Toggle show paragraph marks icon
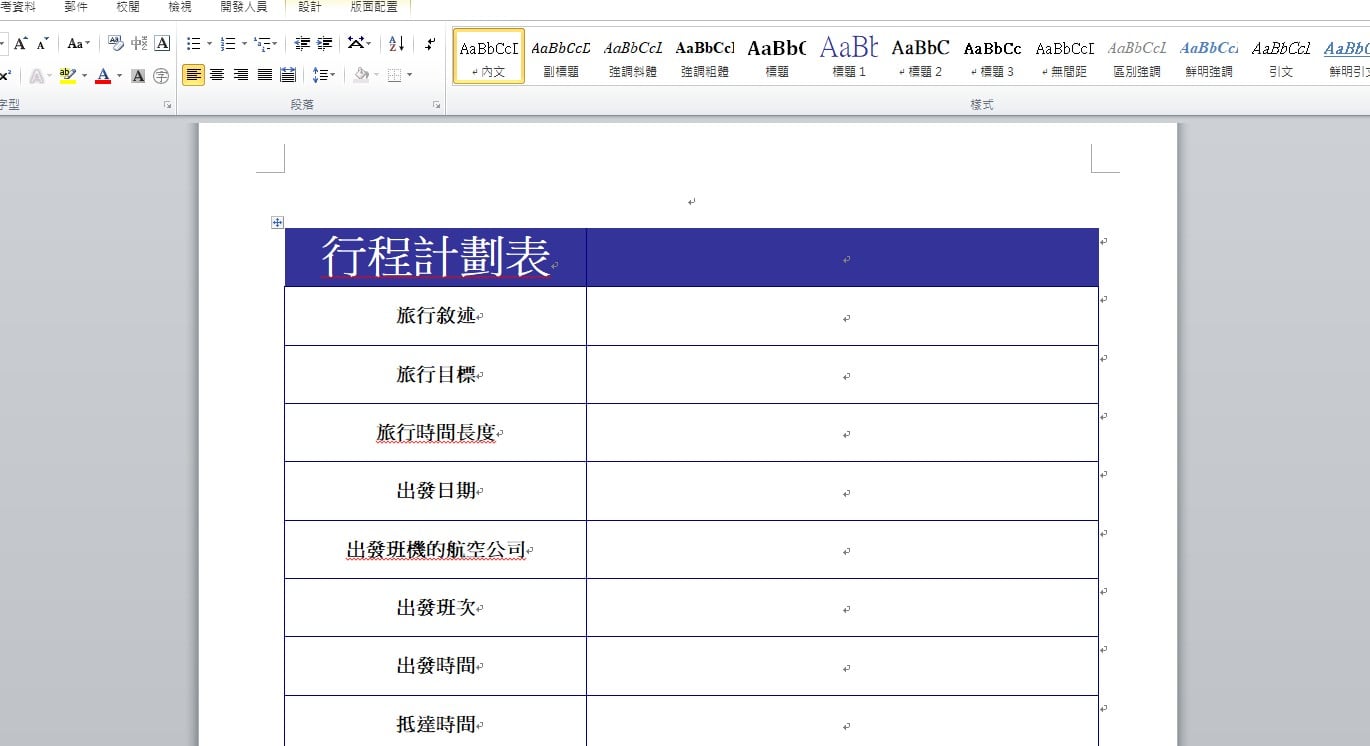1370x746 pixels. point(430,44)
